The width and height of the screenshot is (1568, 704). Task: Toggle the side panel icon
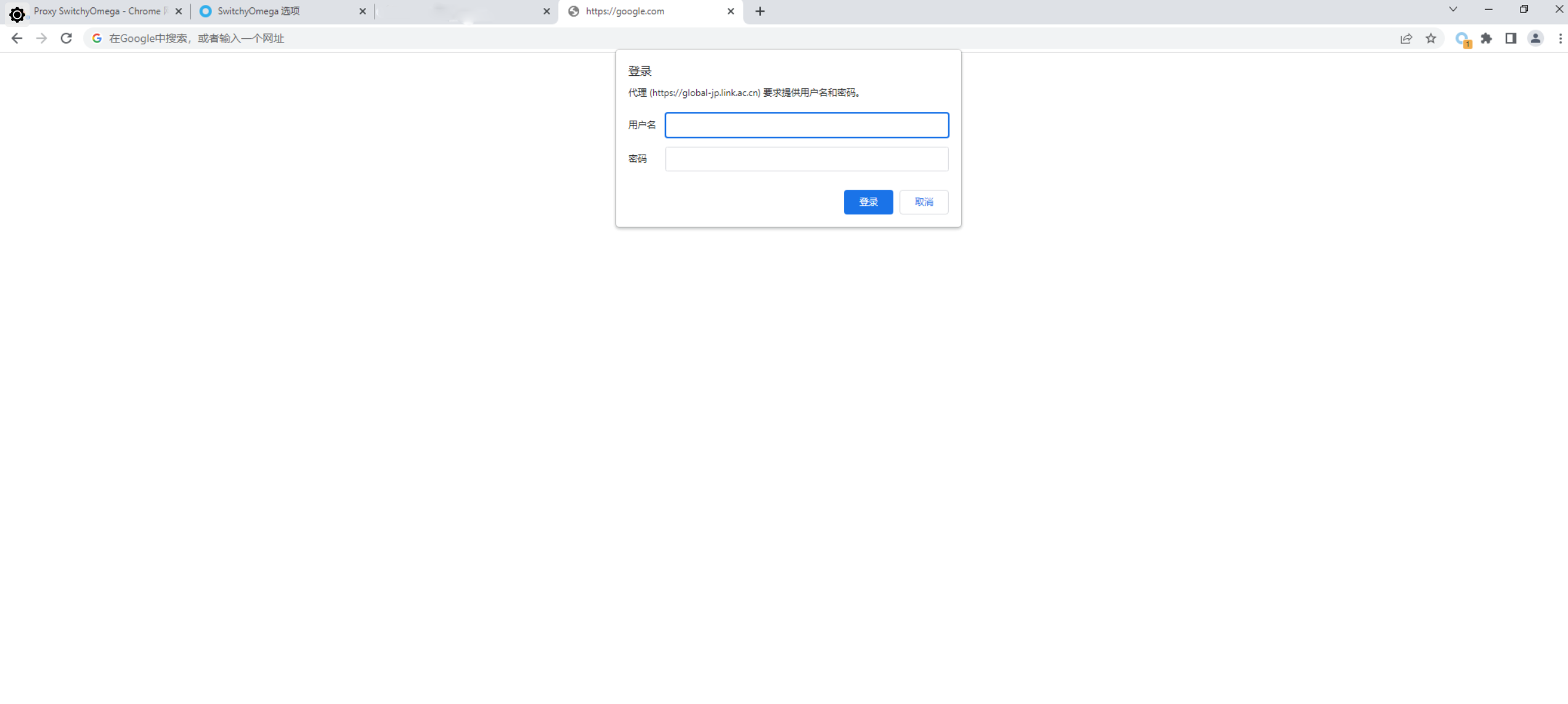click(1511, 38)
